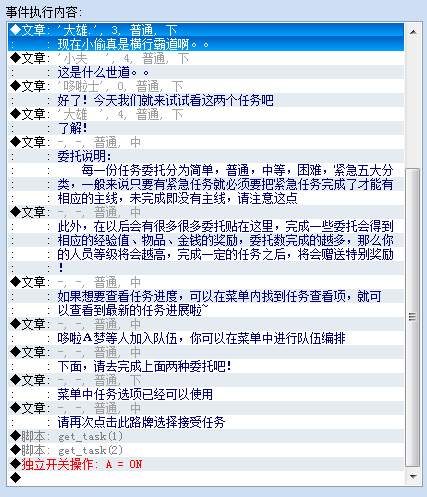Select the script command get_task(2)

[206, 450]
